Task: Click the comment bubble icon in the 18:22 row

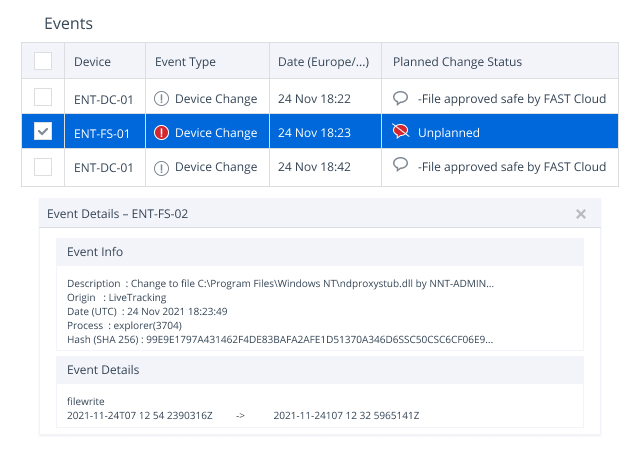Action: 401,98
